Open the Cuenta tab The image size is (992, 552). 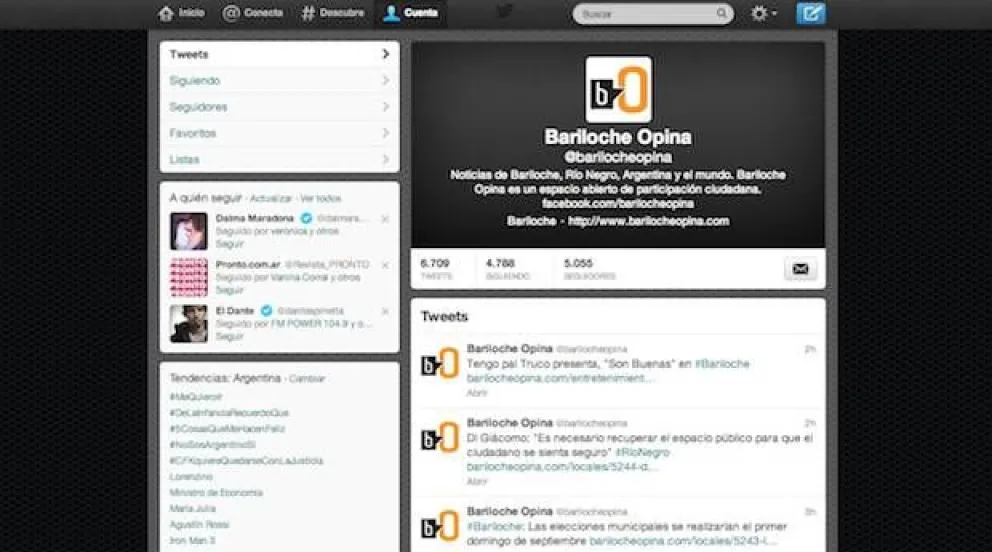[x=411, y=13]
